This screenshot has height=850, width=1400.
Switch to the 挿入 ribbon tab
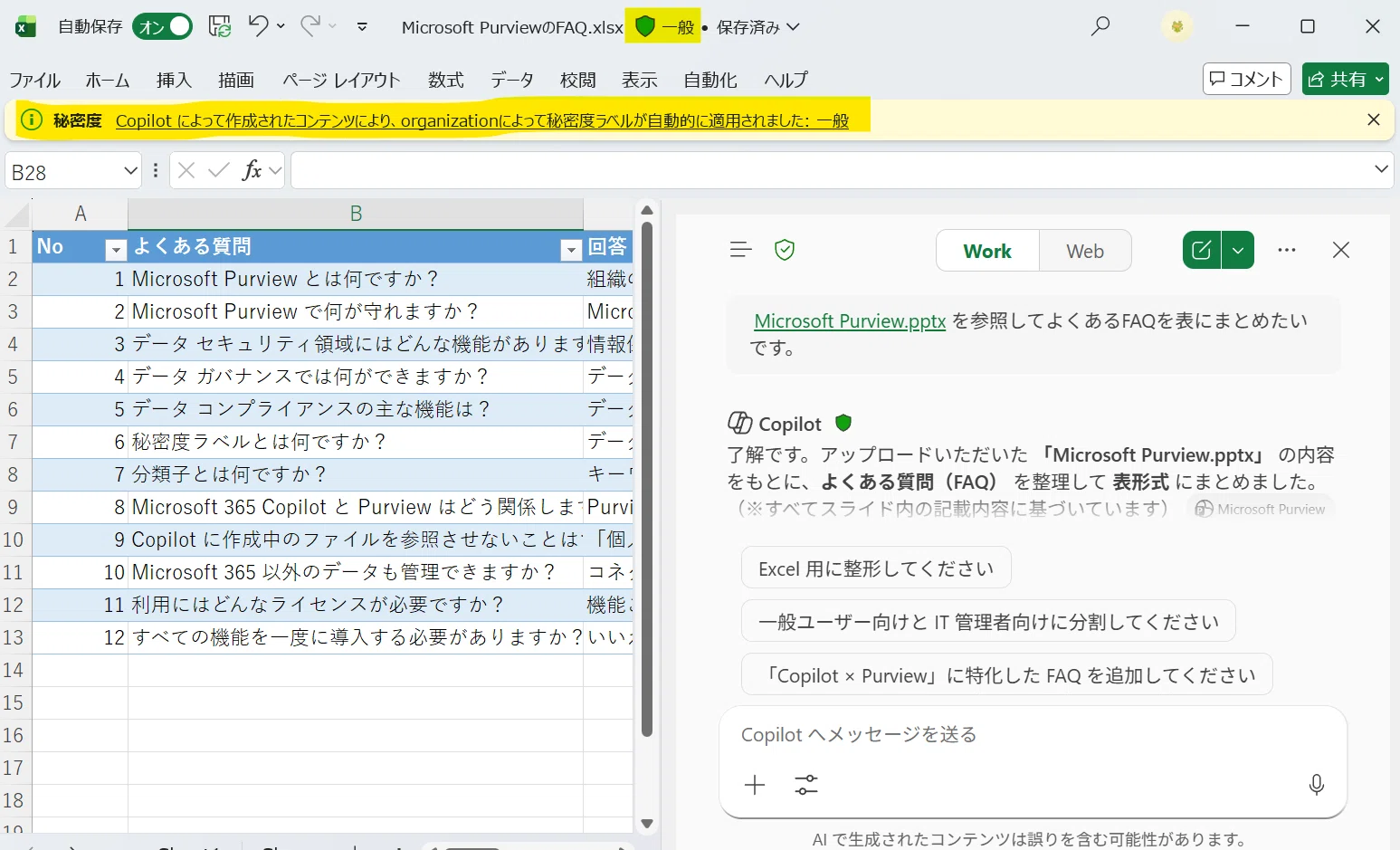174,80
